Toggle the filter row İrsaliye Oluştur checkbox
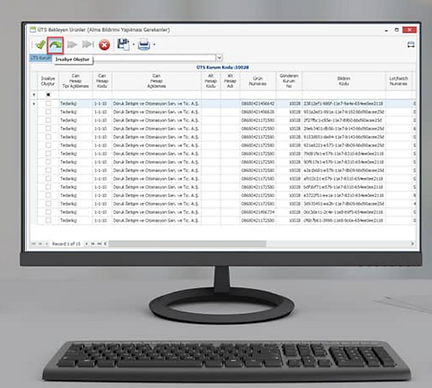 tap(48, 95)
